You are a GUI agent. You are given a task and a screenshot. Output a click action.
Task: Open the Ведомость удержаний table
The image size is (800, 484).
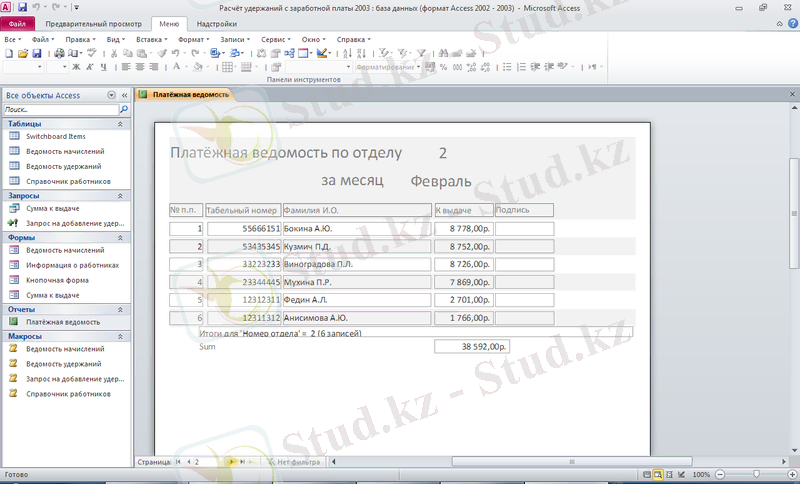coord(62,166)
